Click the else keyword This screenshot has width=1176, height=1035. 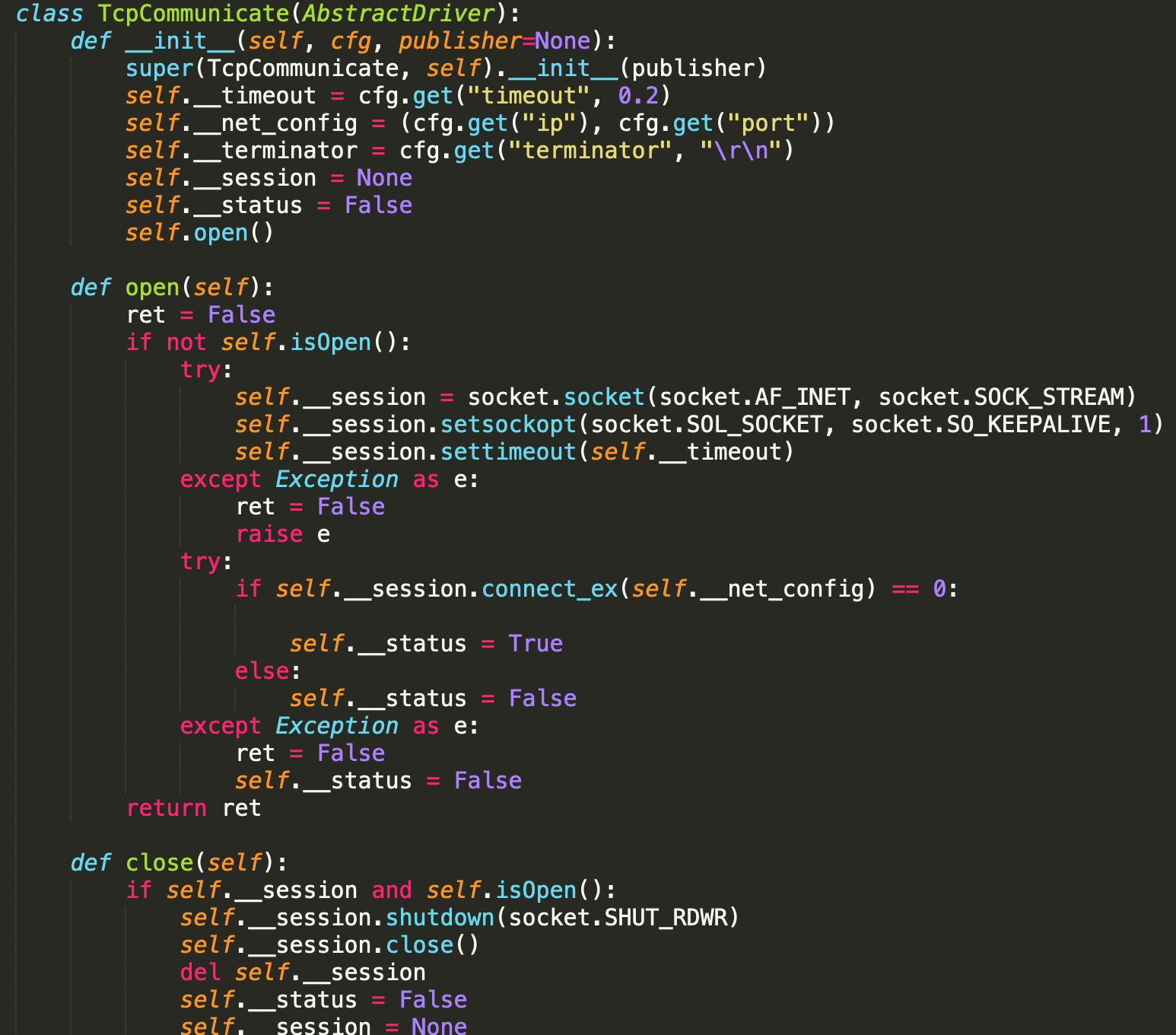pyautogui.click(x=262, y=671)
